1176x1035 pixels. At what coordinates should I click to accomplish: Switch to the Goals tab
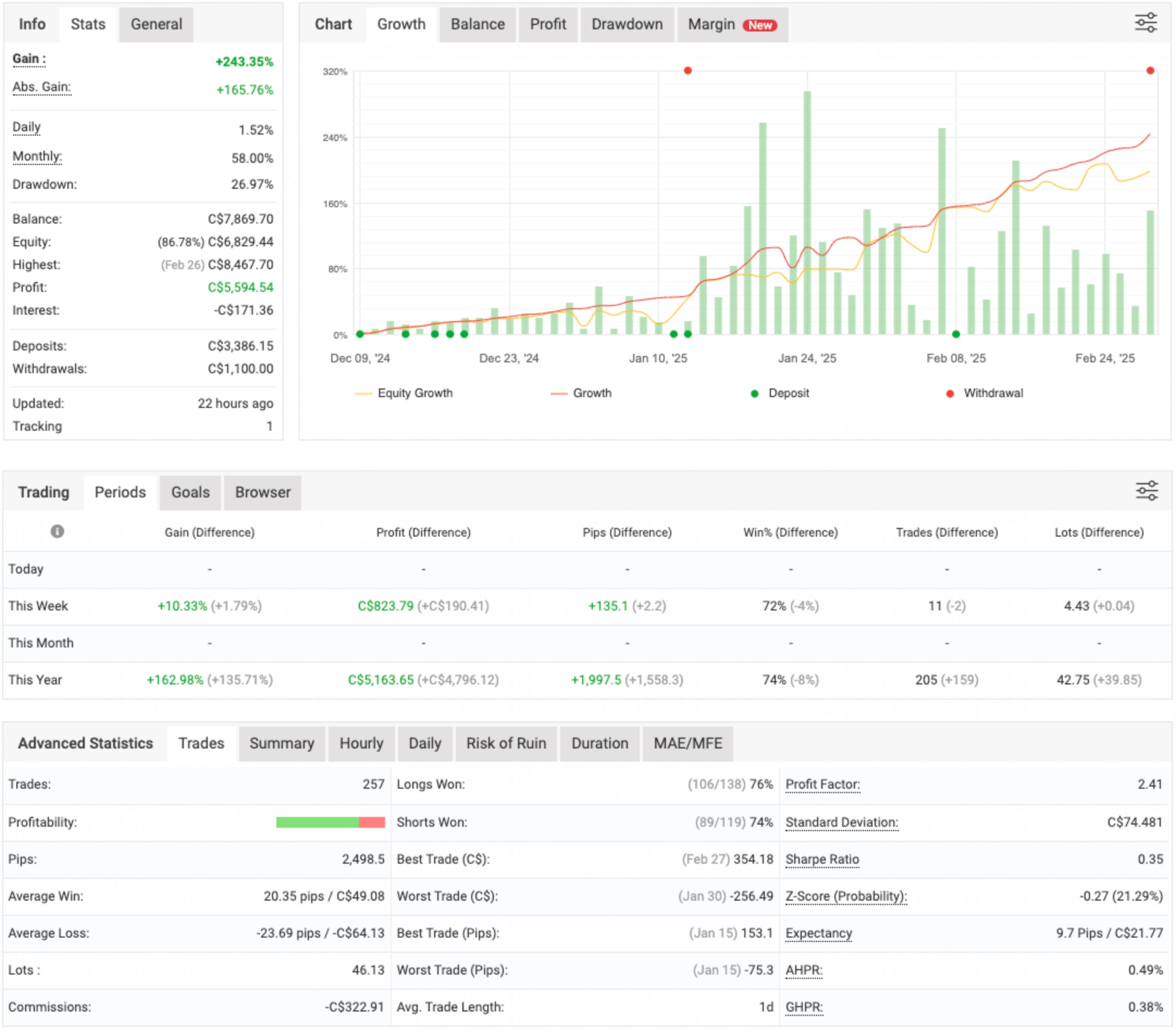pyautogui.click(x=190, y=492)
